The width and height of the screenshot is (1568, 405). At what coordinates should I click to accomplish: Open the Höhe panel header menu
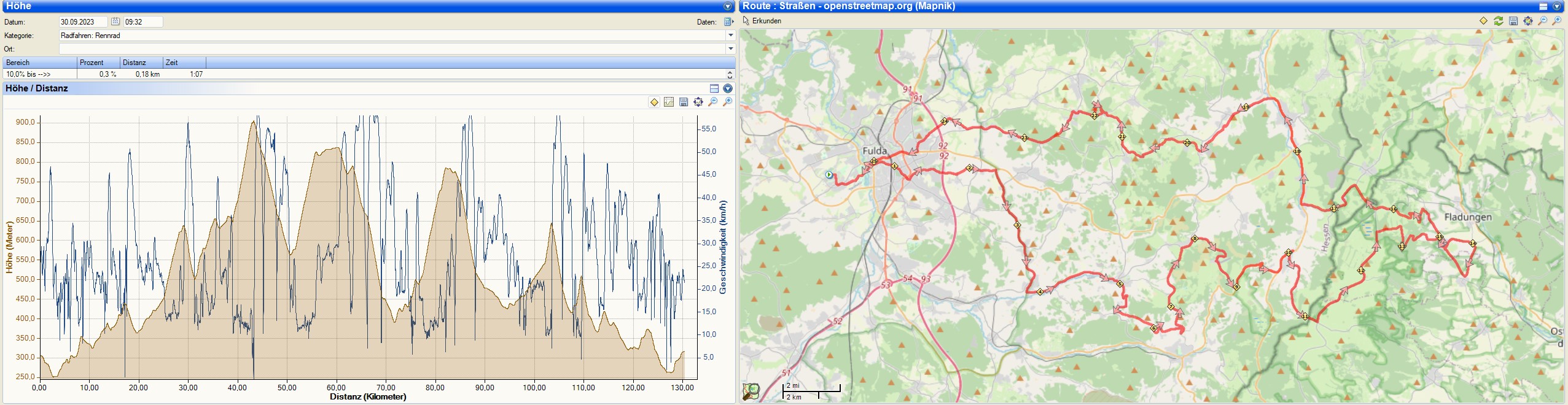(728, 6)
